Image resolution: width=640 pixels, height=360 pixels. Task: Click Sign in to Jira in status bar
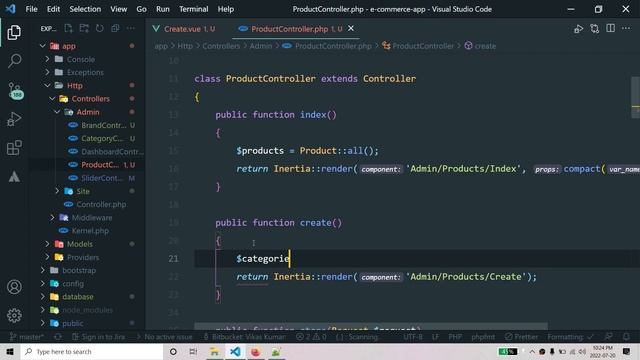(x=98, y=337)
